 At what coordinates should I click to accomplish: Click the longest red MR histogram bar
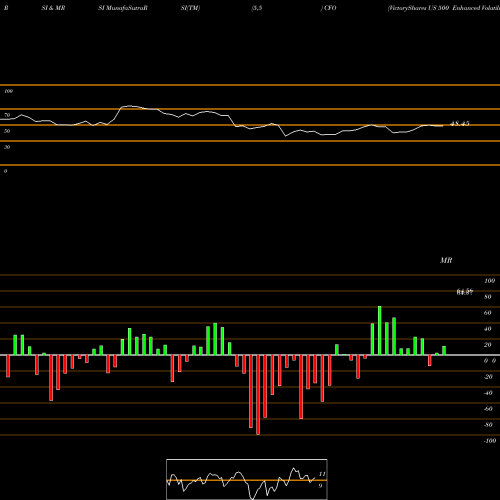[x=258, y=395]
